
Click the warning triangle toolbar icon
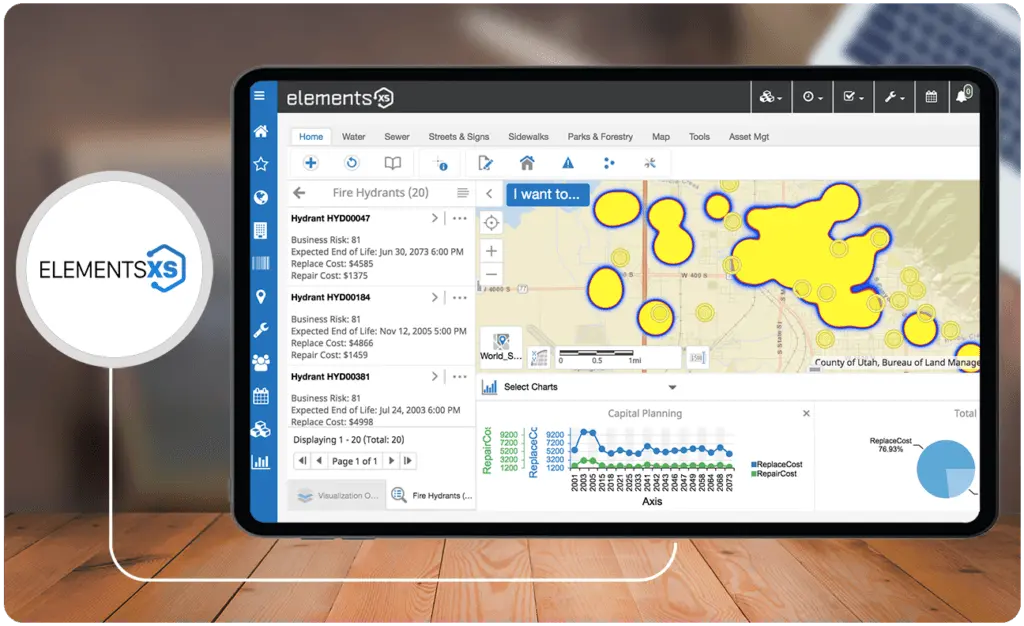(x=568, y=163)
